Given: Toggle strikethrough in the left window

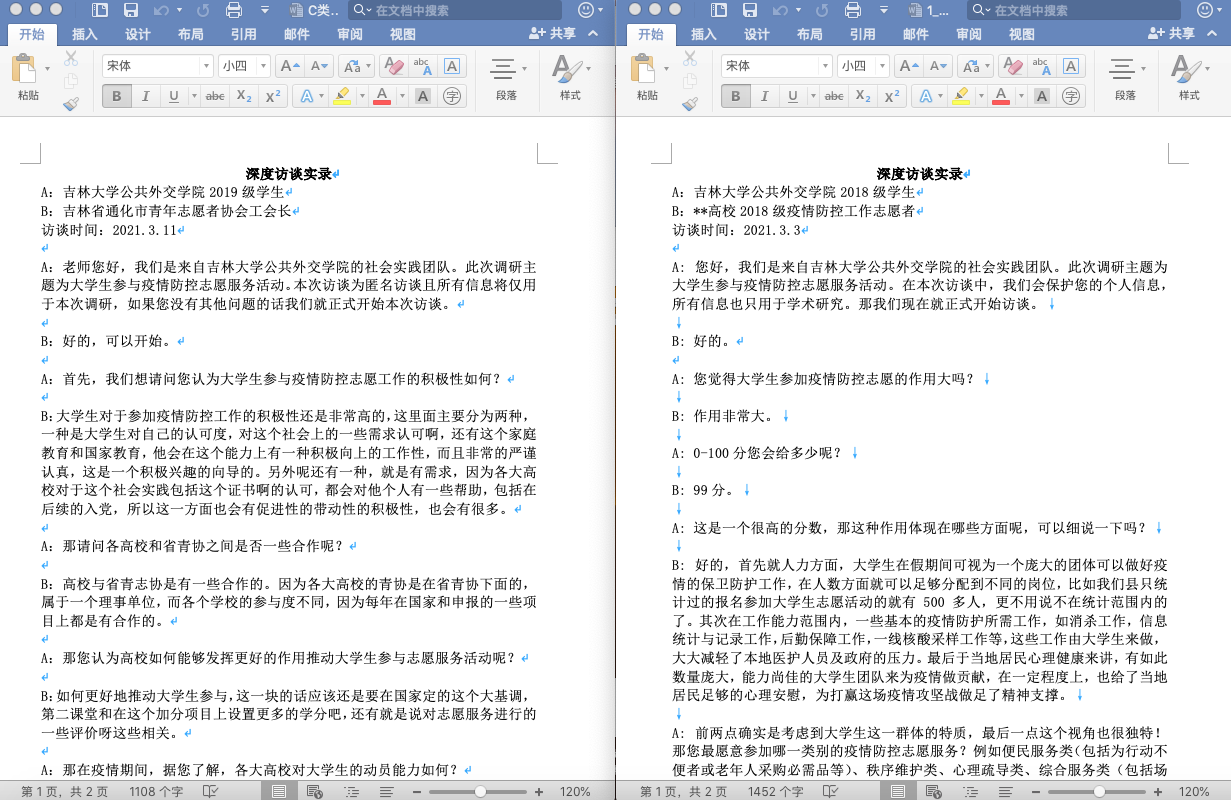Looking at the screenshot, I should tap(214, 97).
